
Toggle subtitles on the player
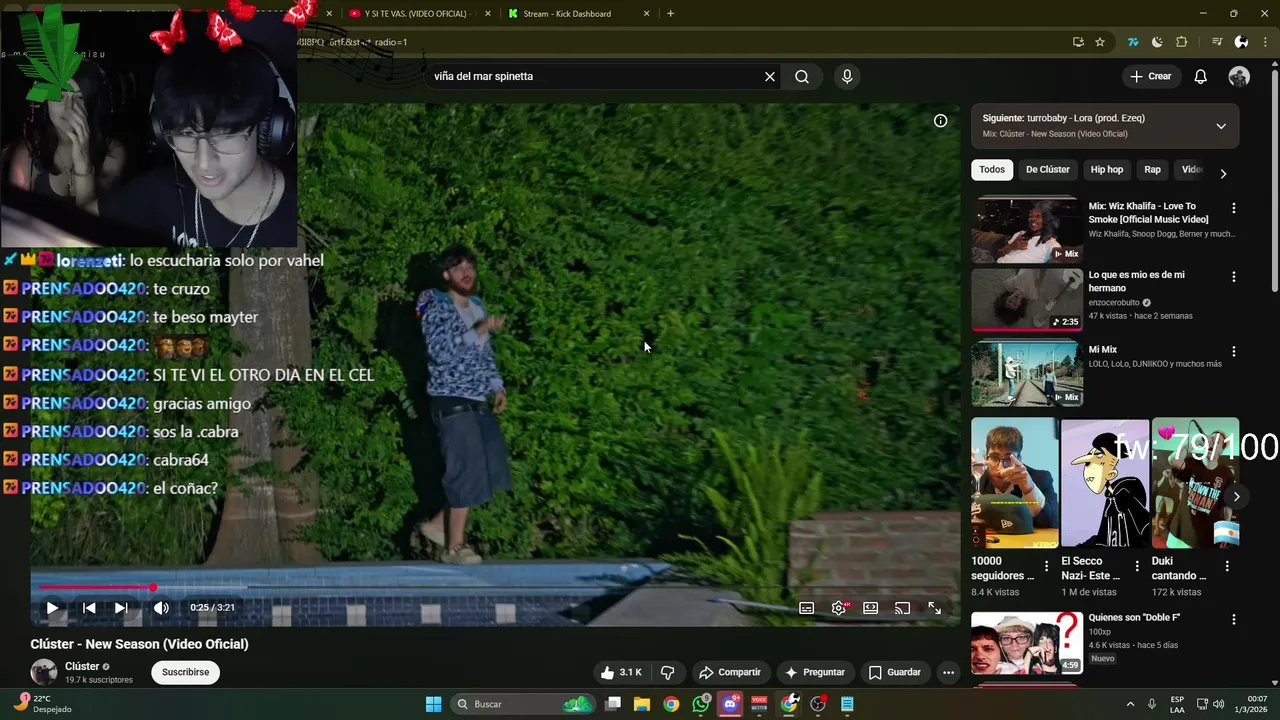click(807, 608)
